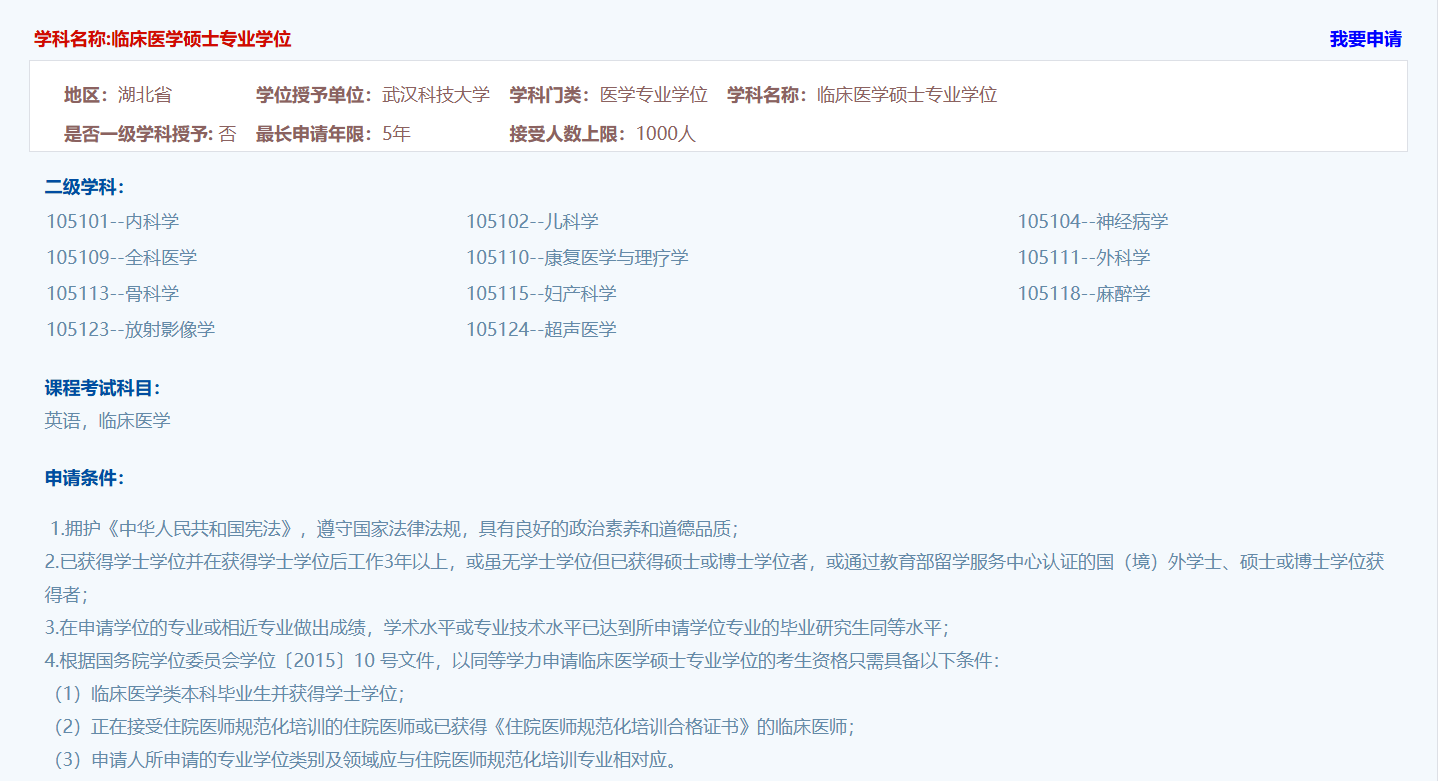Select discipline 105101--内科学

tap(113, 222)
